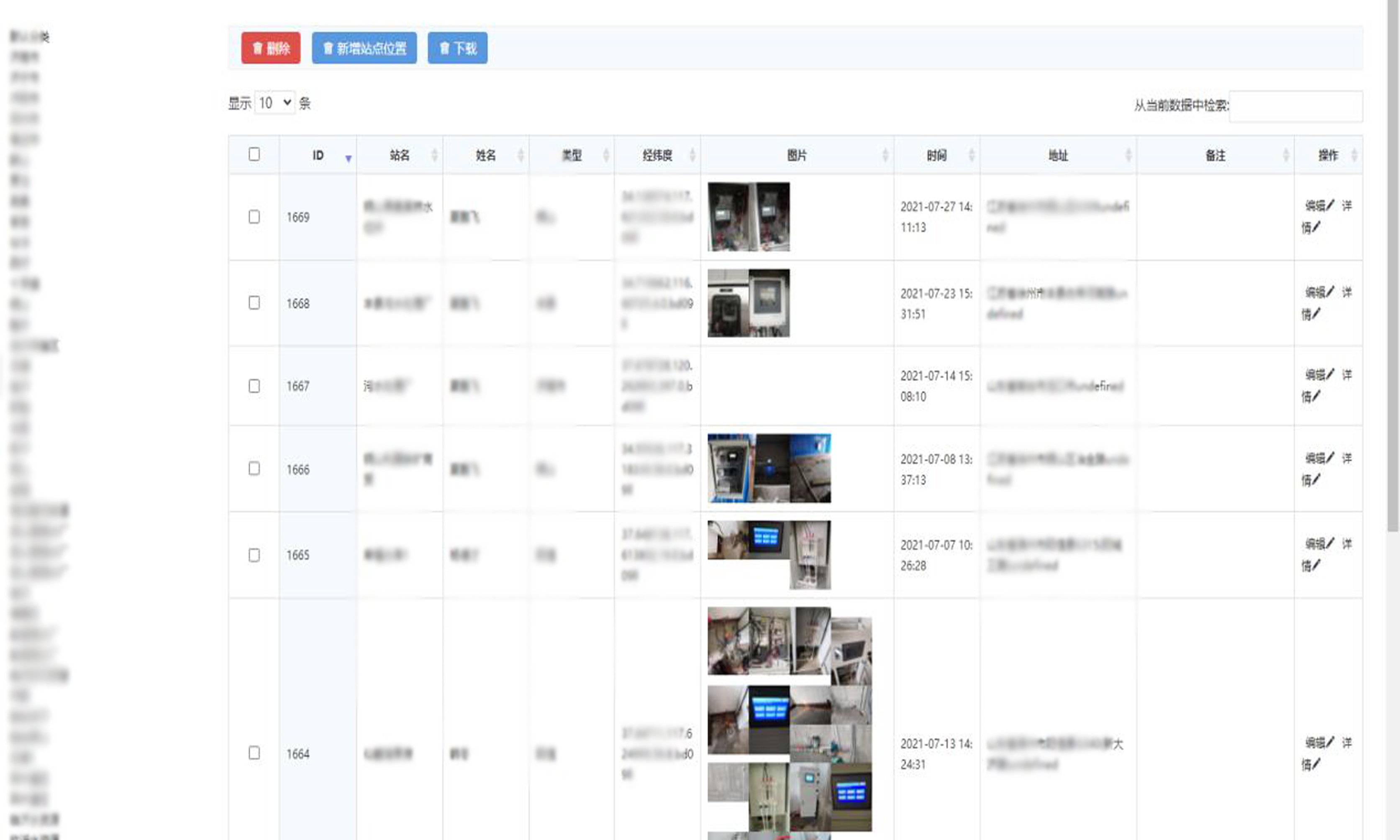The width and height of the screenshot is (1400, 840).
Task: Click the icon on the 下载 button
Action: (444, 48)
